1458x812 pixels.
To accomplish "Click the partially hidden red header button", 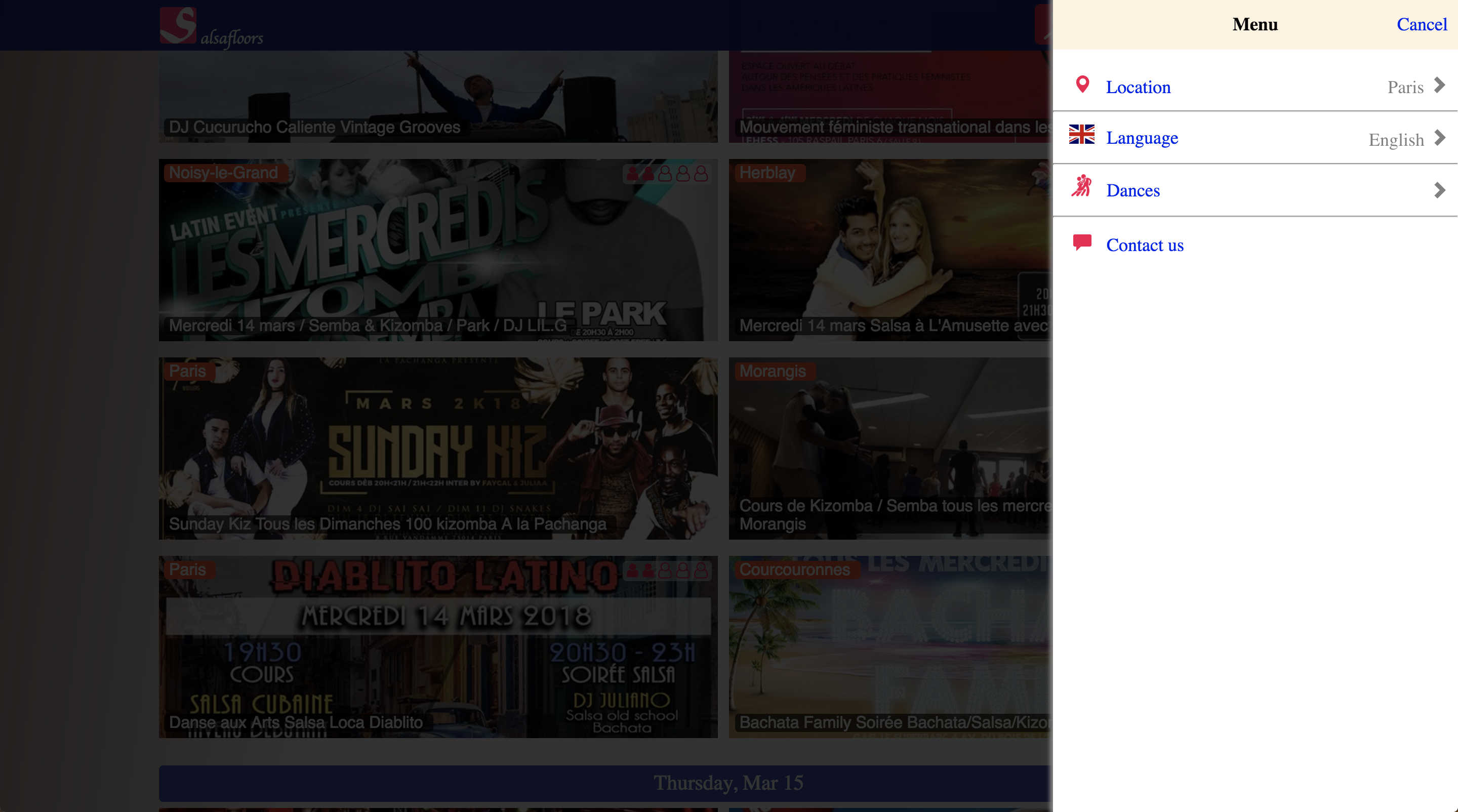I will point(1042,25).
